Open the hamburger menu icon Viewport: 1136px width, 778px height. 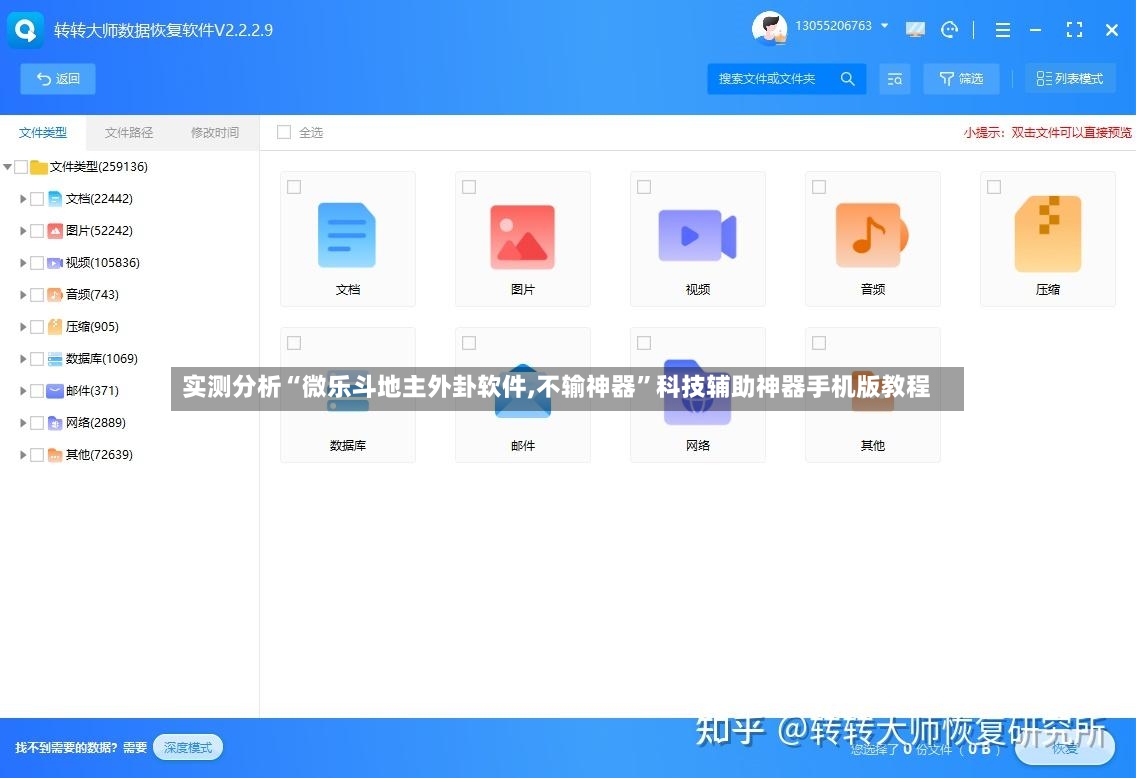click(x=1003, y=30)
